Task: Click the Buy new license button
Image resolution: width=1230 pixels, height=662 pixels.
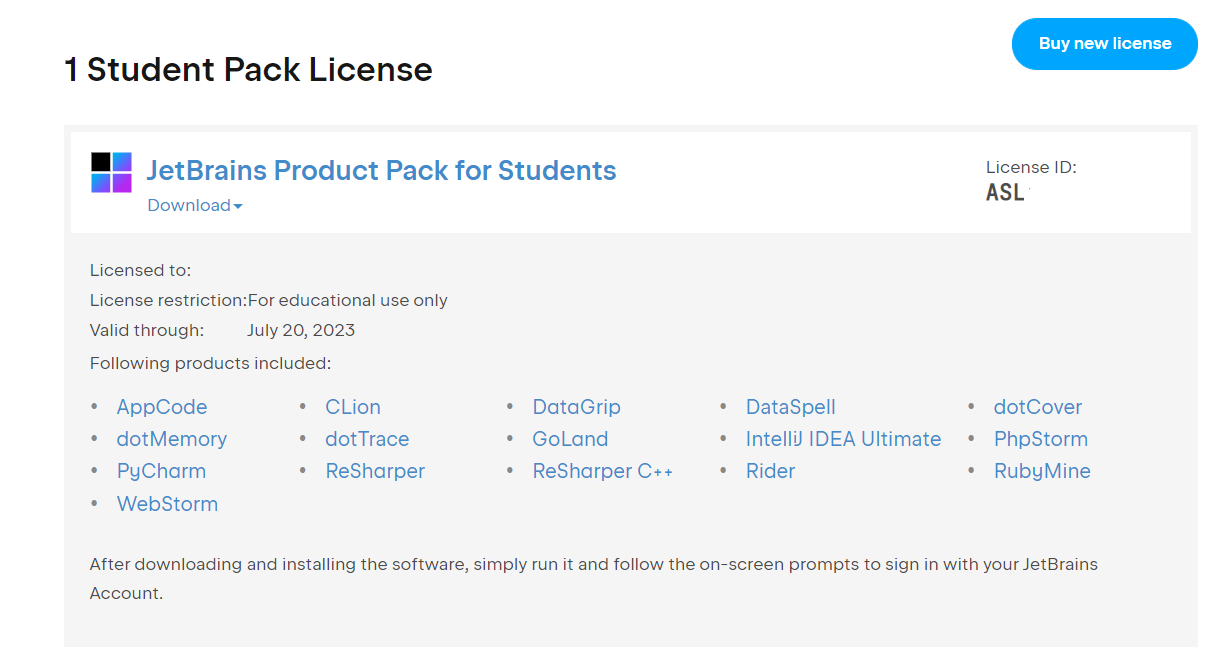Action: pos(1104,44)
